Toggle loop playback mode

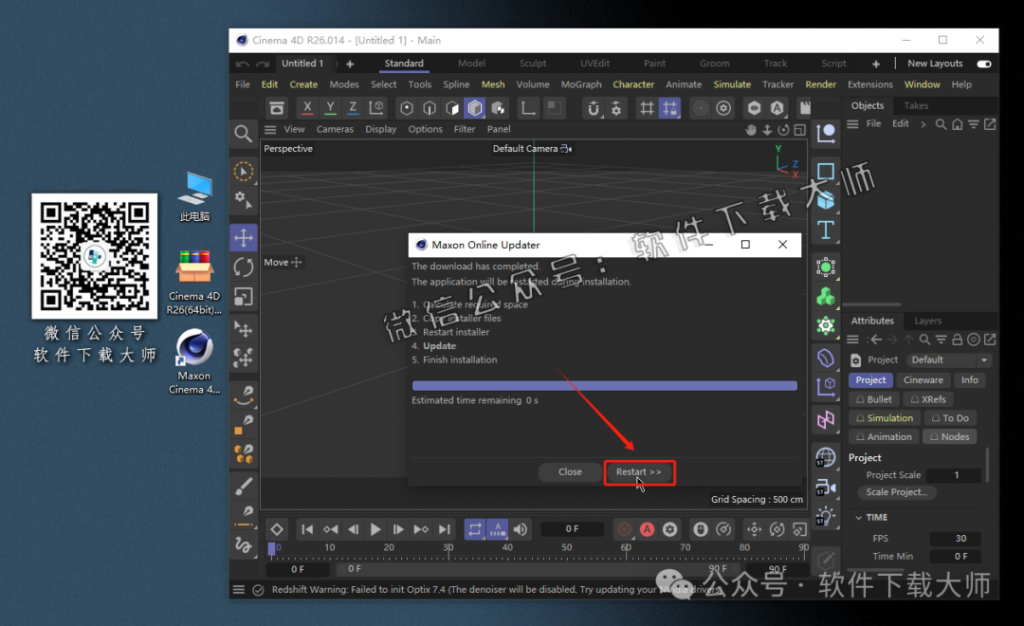coord(474,530)
